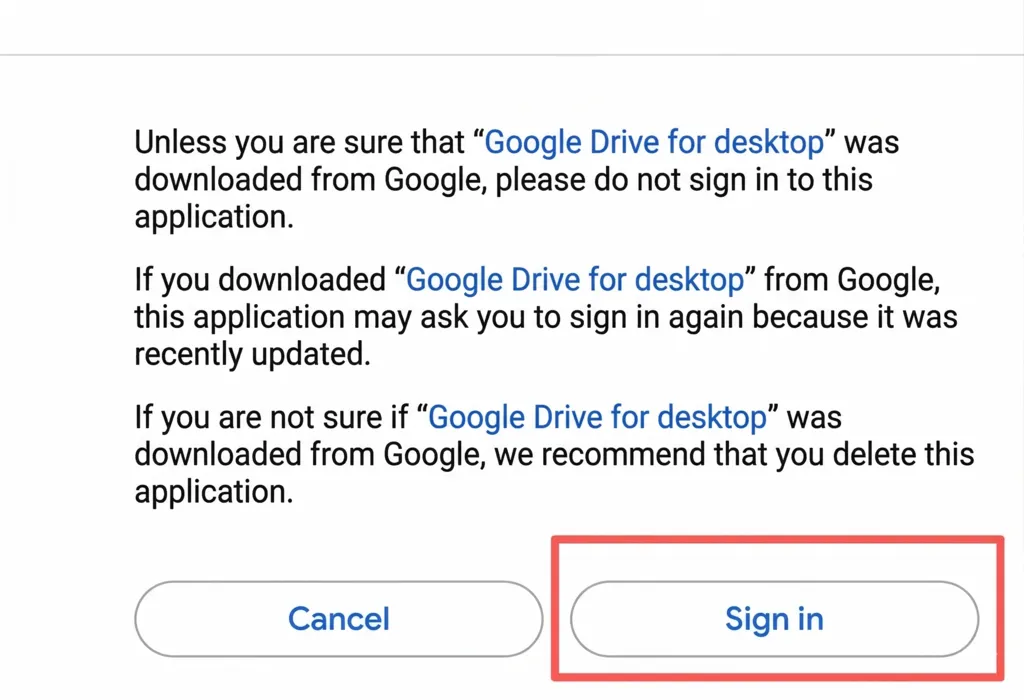
Task: Click the word "application." following "sign in to this"
Action: 214,218
